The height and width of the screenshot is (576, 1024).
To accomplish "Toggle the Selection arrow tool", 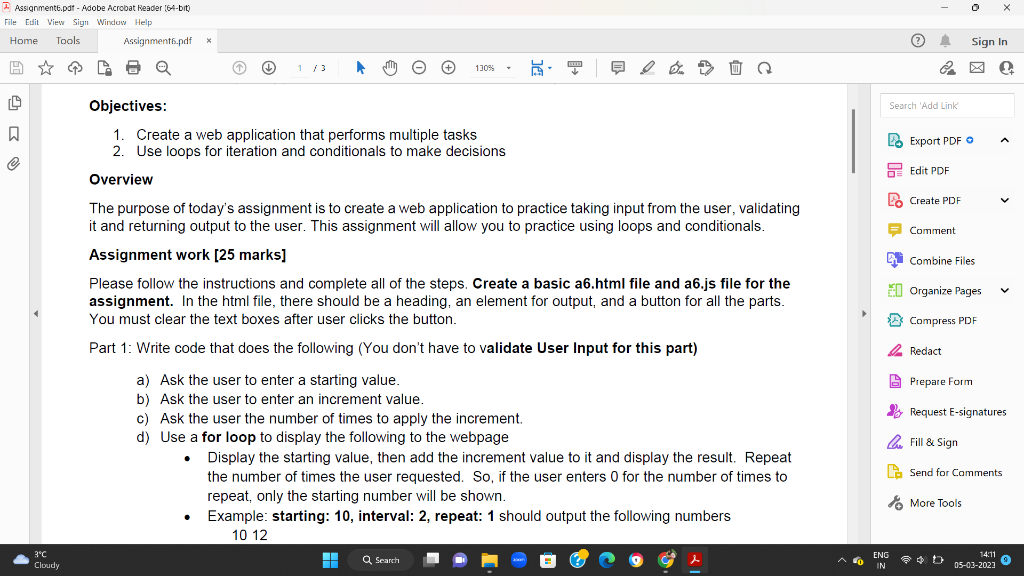I will pos(360,67).
